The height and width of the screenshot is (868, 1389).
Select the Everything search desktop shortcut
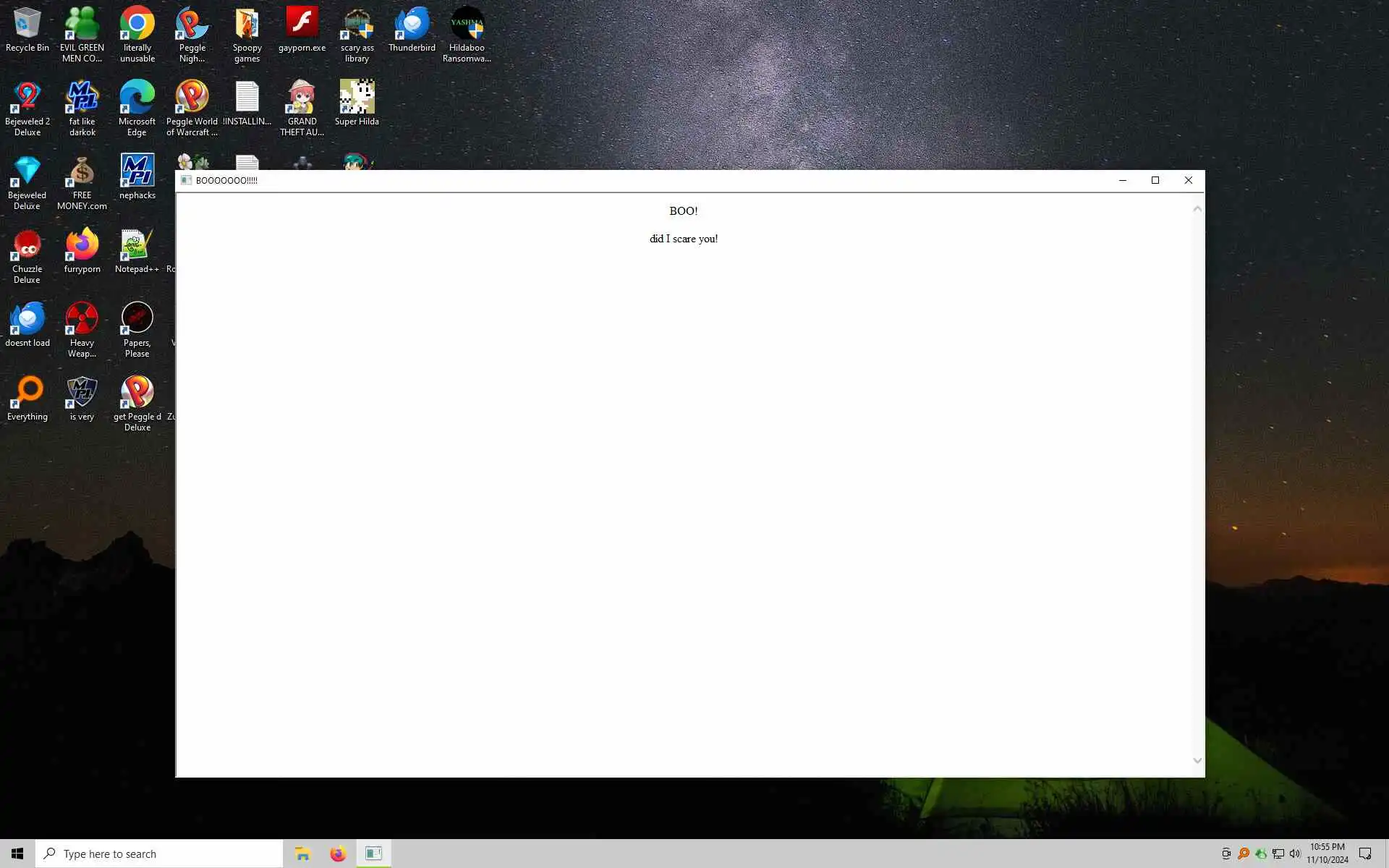point(27,398)
